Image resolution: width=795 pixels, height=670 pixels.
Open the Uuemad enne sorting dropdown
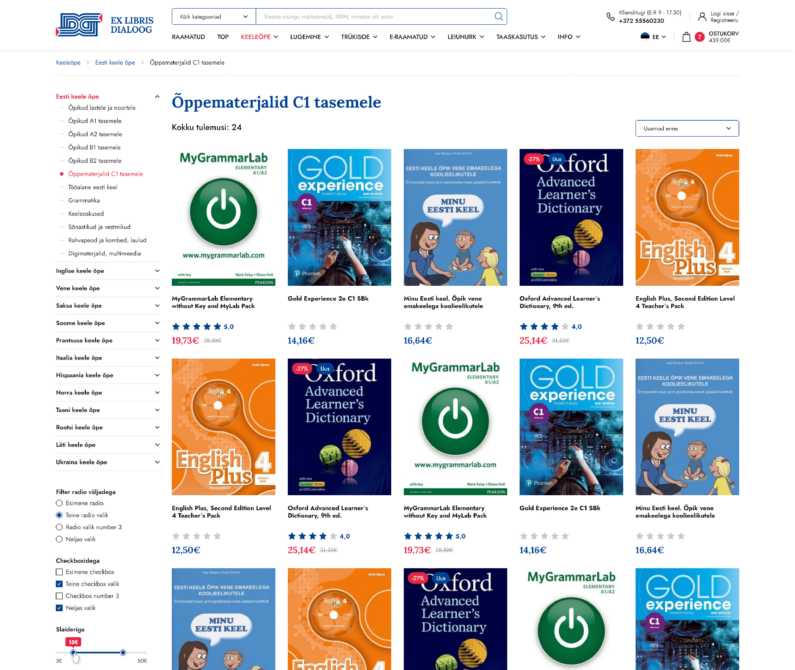pyautogui.click(x=687, y=128)
